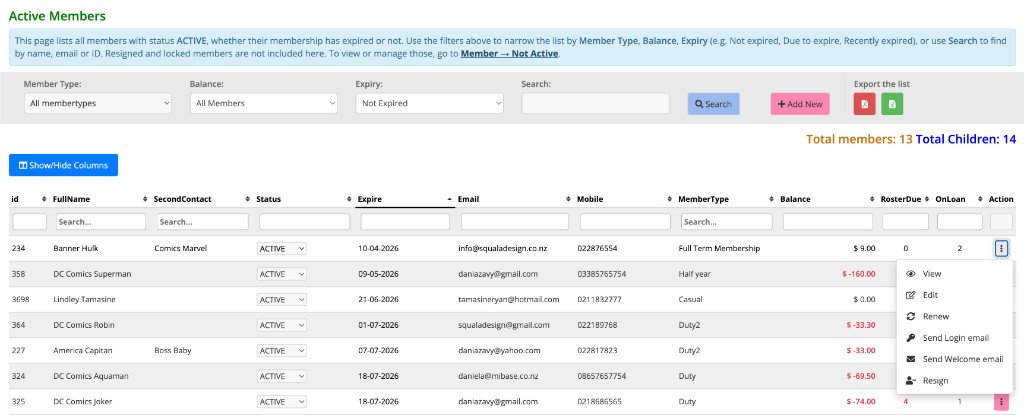This screenshot has height=415, width=1024.
Task: Click Total Children: 14 text
Action: click(x=966, y=139)
